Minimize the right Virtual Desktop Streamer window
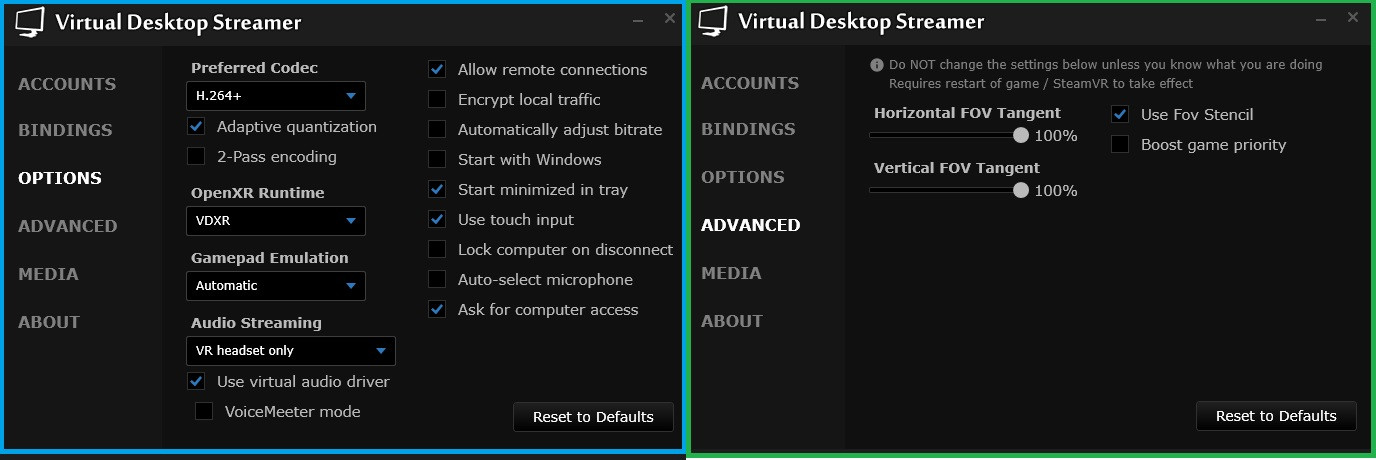The width and height of the screenshot is (1376, 460). click(x=1320, y=19)
